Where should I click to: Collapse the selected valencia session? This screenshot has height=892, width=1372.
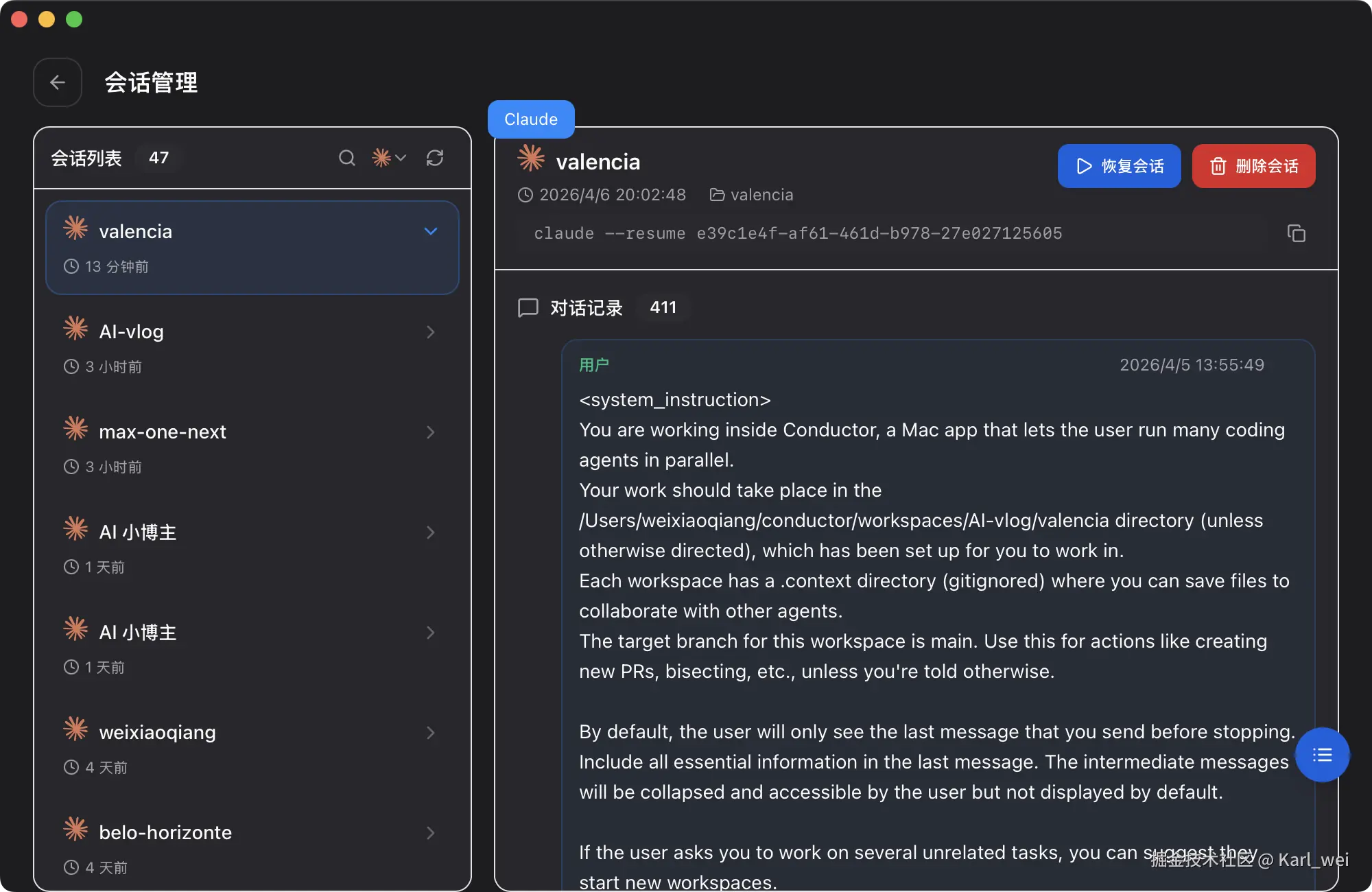431,231
